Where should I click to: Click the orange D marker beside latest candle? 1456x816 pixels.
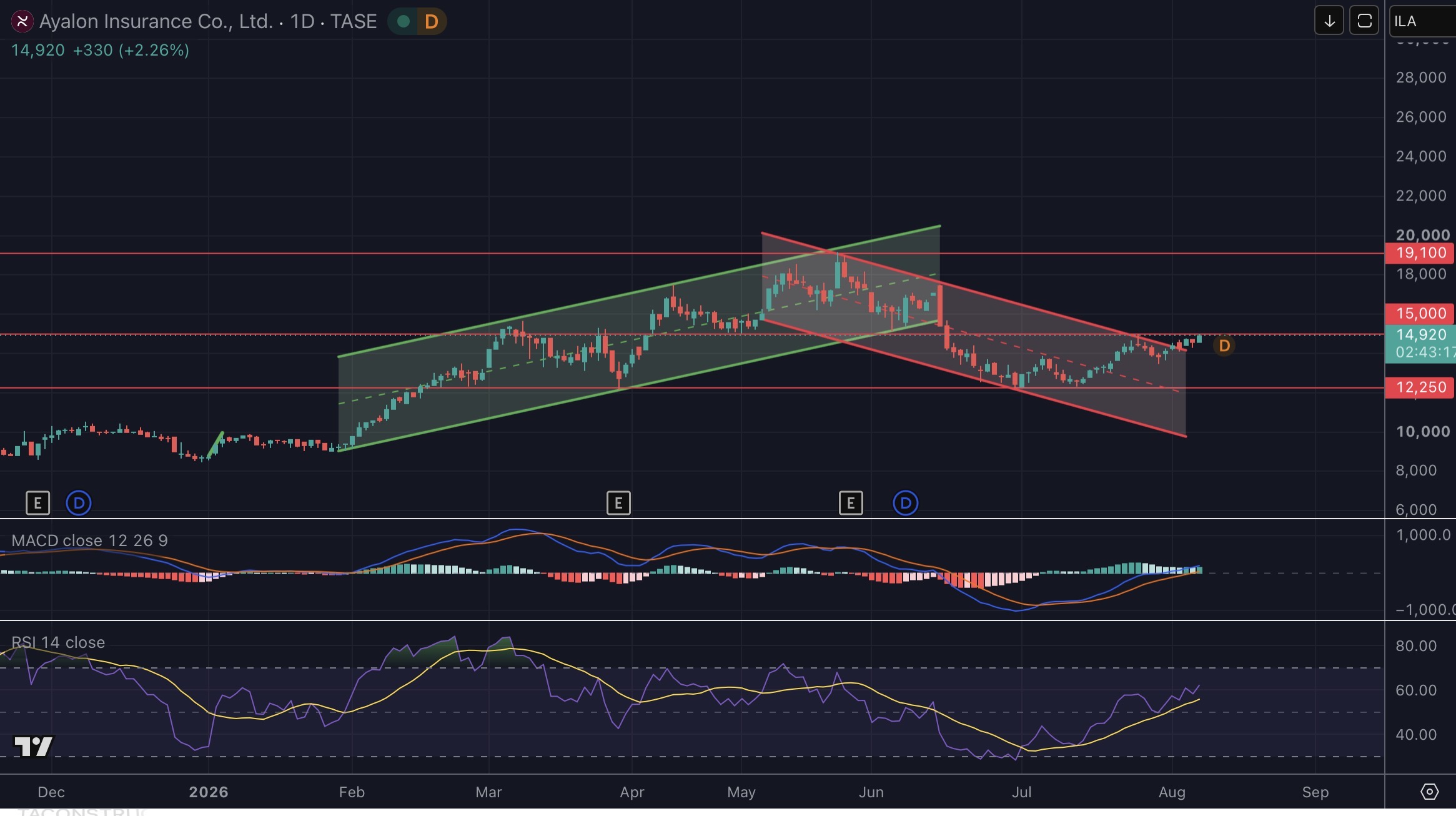(1224, 346)
